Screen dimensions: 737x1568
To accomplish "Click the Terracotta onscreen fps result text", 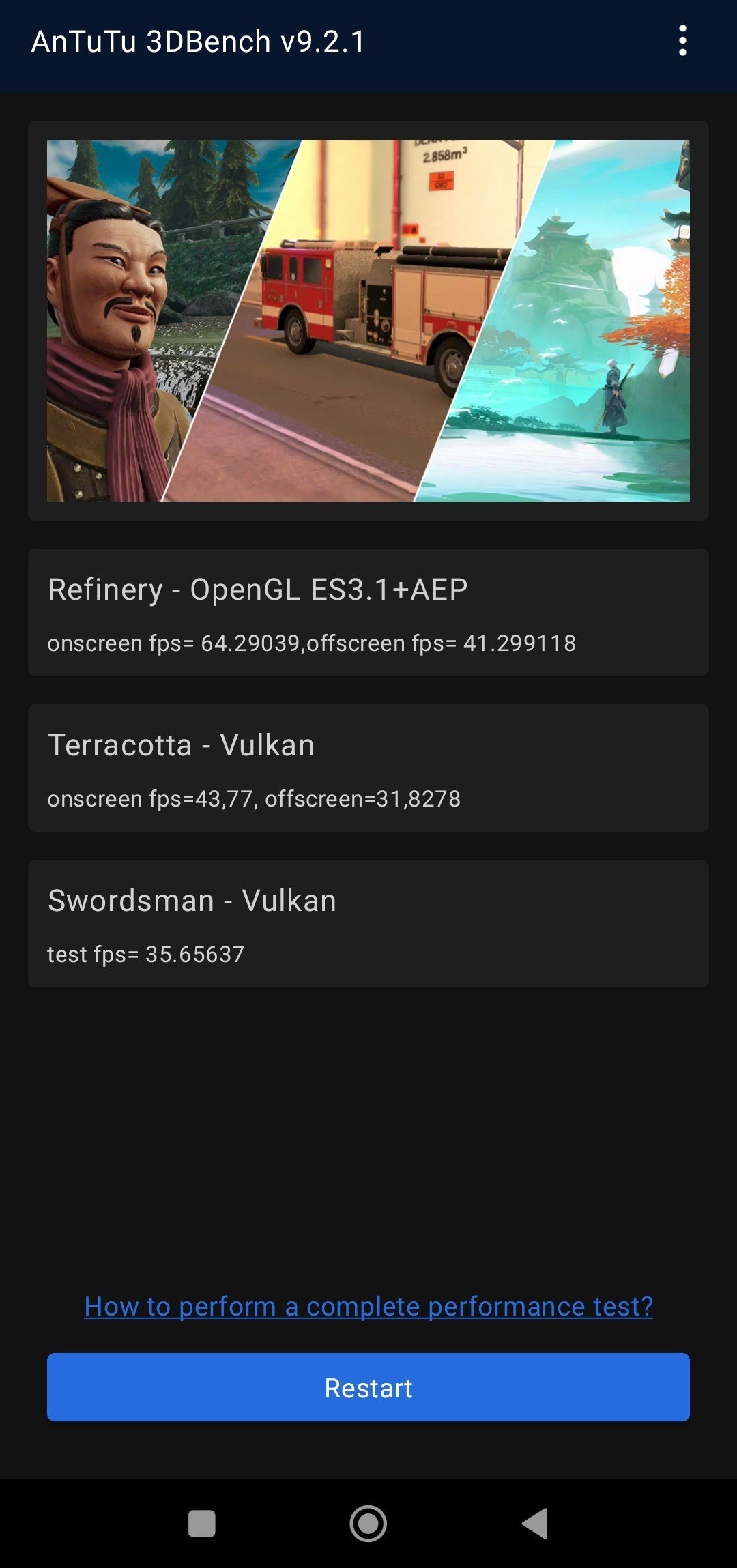I will 254,798.
